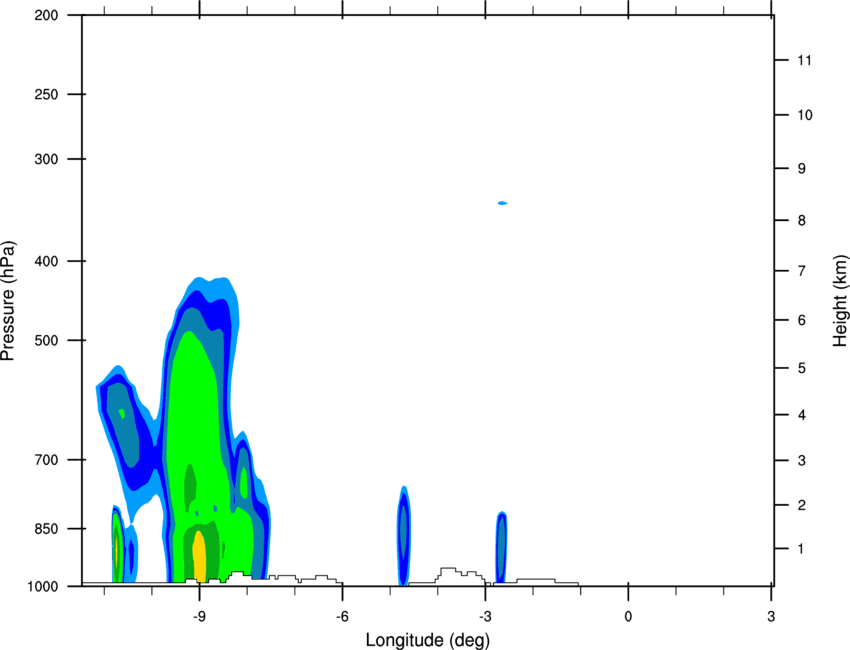
Task: Click the 400 pressure tick label
Action: (x=46, y=261)
